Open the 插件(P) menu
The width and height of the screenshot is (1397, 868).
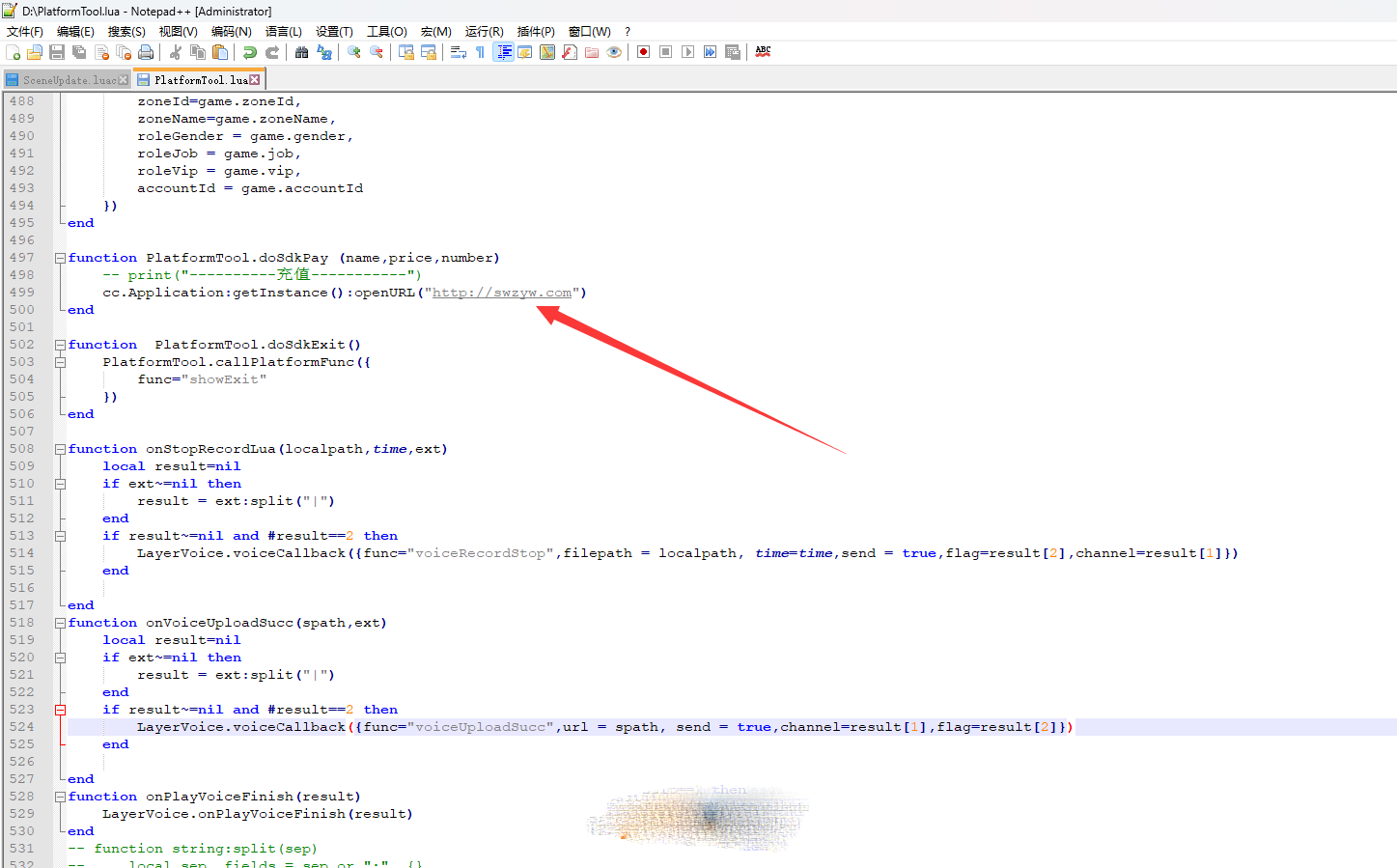tap(536, 32)
